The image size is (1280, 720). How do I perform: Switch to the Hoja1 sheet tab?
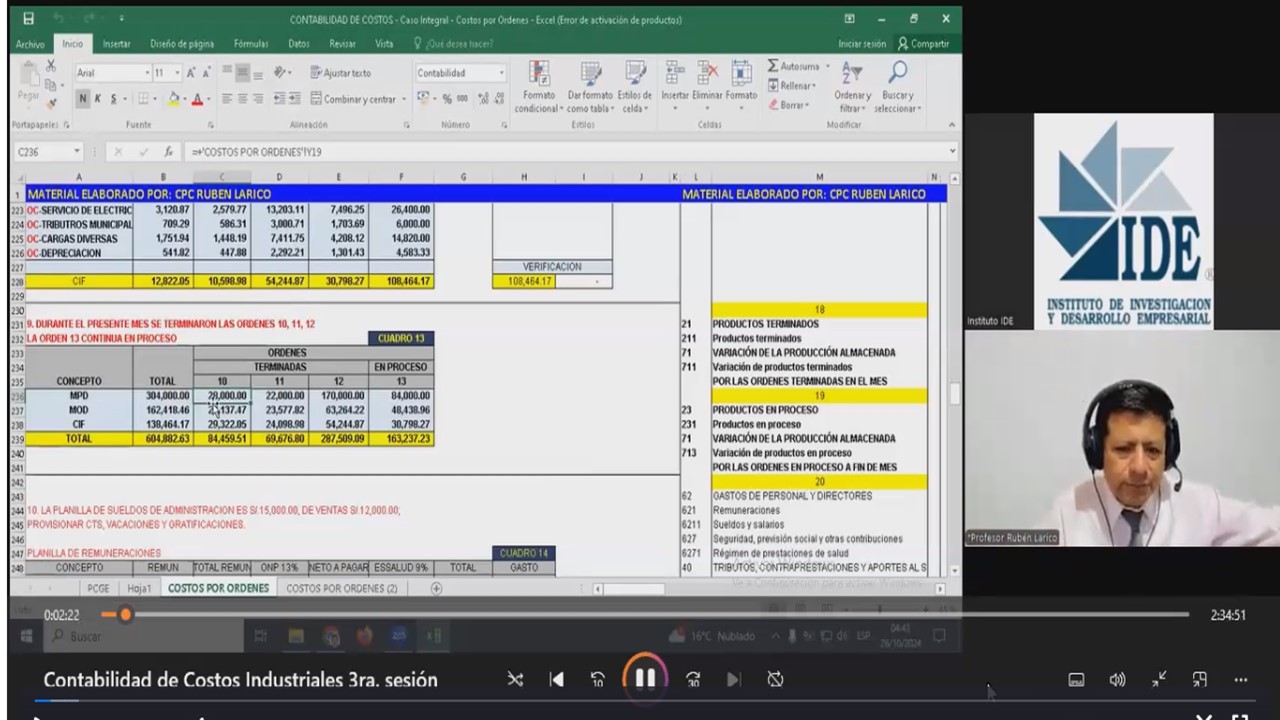pyautogui.click(x=139, y=589)
